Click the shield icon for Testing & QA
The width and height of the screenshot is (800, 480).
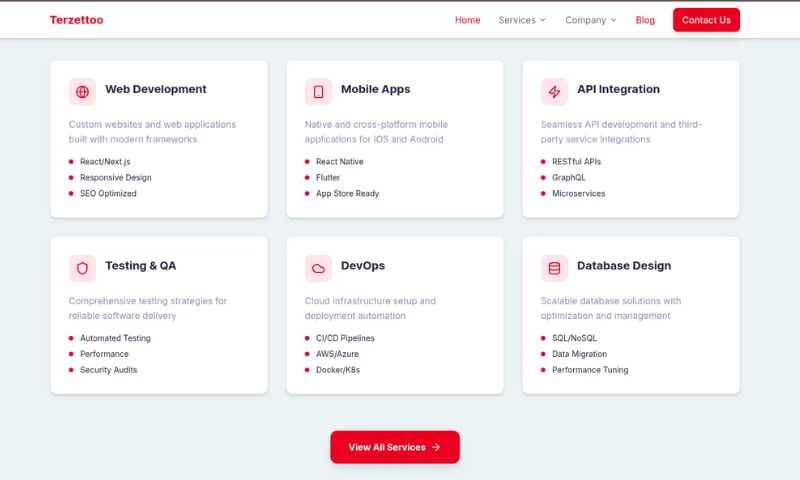point(82,268)
